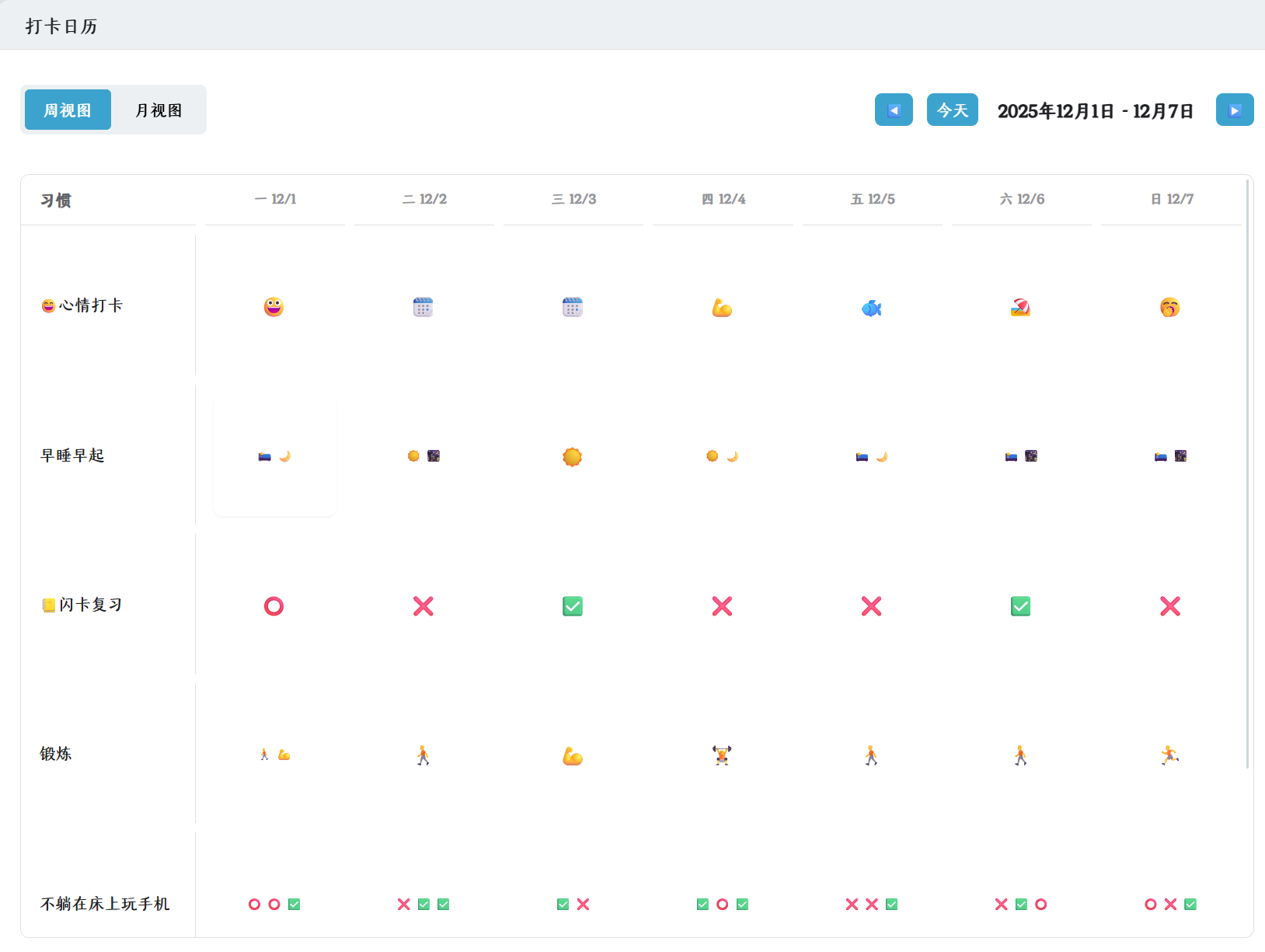Click the vertical scrollbar of the habit table
This screenshot has width=1265, height=952.
(1248, 474)
